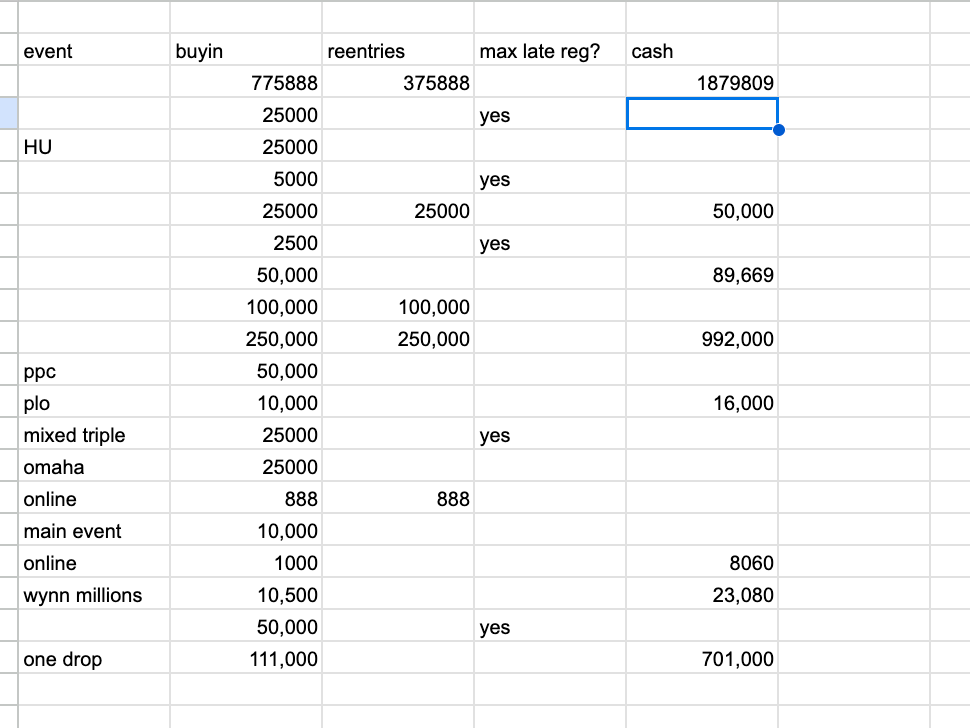Select the 'max late reg?' header cell
Image resolution: width=970 pixels, height=728 pixels.
[550, 49]
